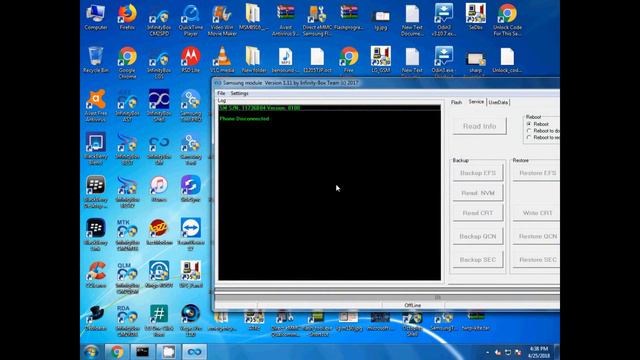Click the Read CRT button

pos(478,213)
